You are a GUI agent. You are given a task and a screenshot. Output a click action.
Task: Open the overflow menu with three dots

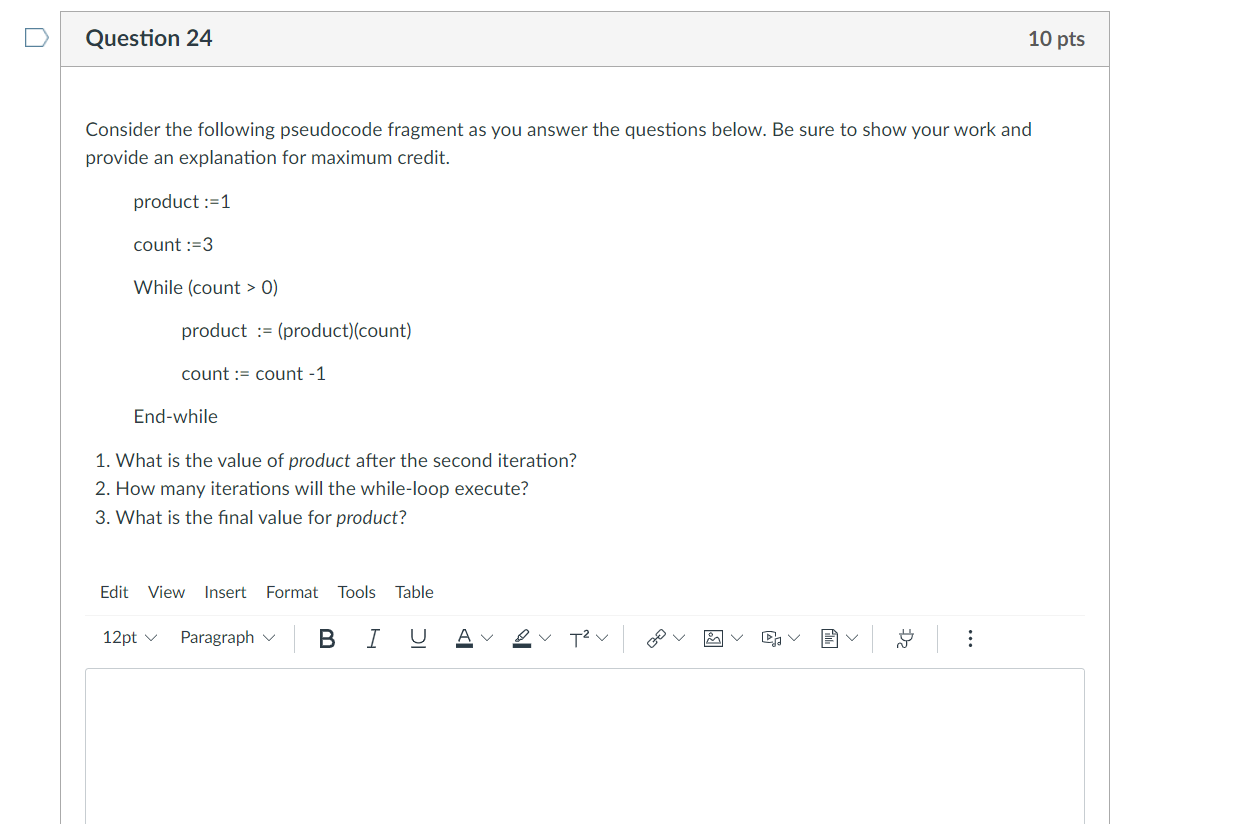(x=970, y=638)
